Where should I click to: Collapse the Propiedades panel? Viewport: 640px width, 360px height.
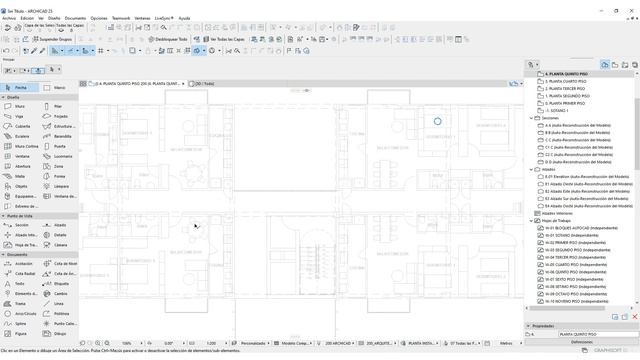click(x=528, y=326)
